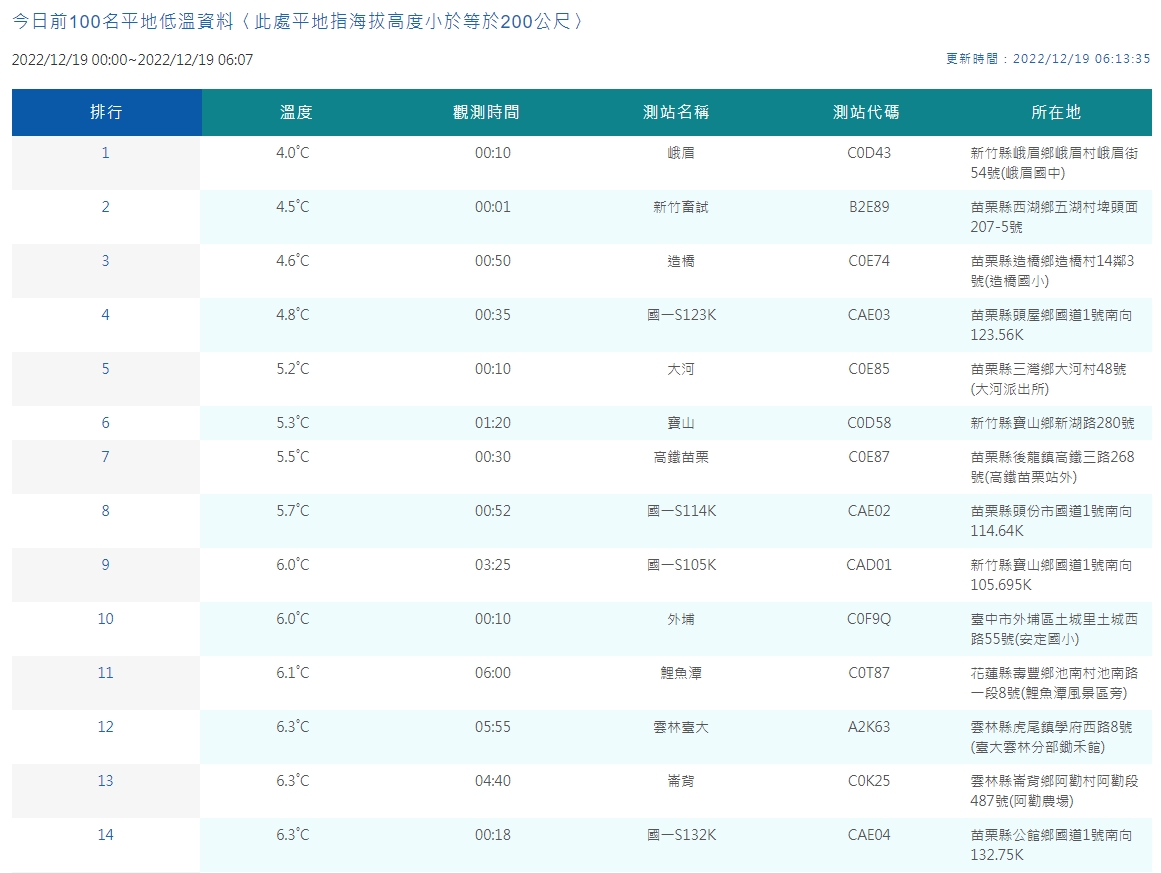Select station name 外埔

coord(681,620)
